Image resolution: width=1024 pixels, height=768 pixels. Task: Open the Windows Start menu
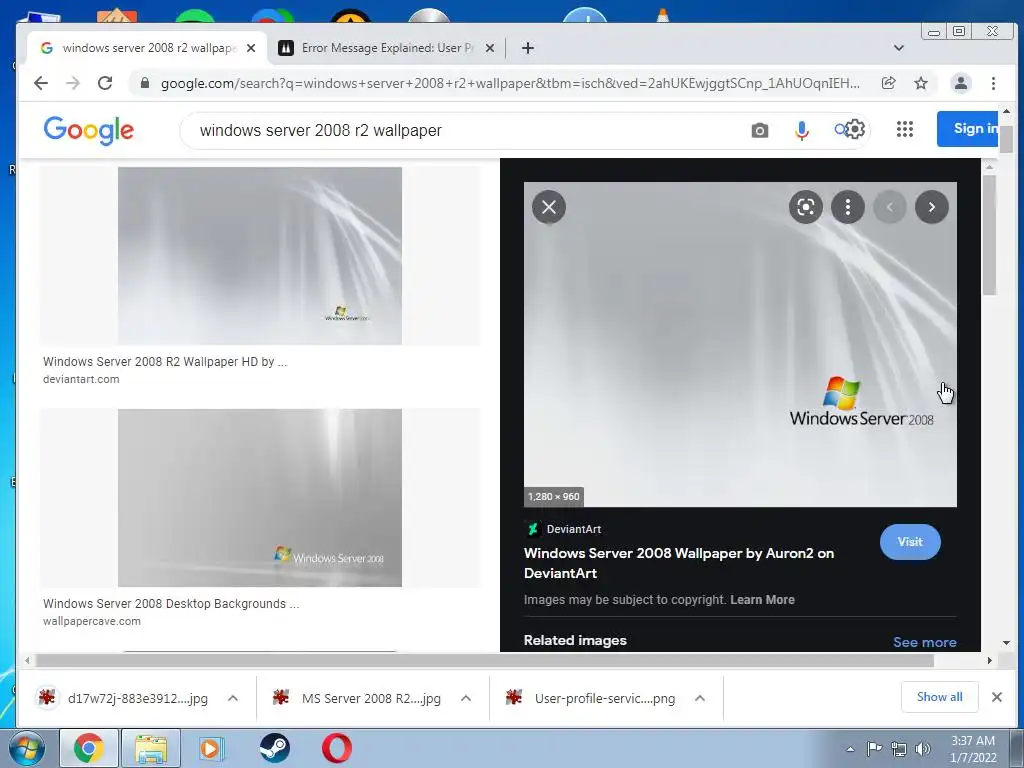tap(27, 748)
